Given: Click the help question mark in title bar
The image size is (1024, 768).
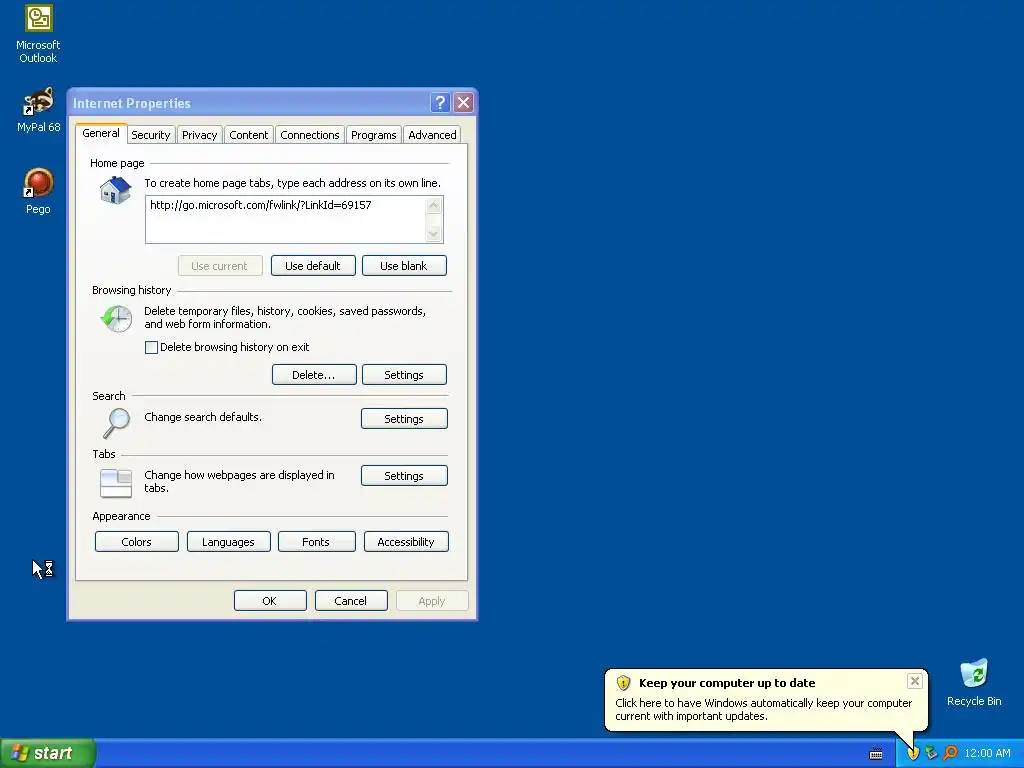Looking at the screenshot, I should click(440, 103).
